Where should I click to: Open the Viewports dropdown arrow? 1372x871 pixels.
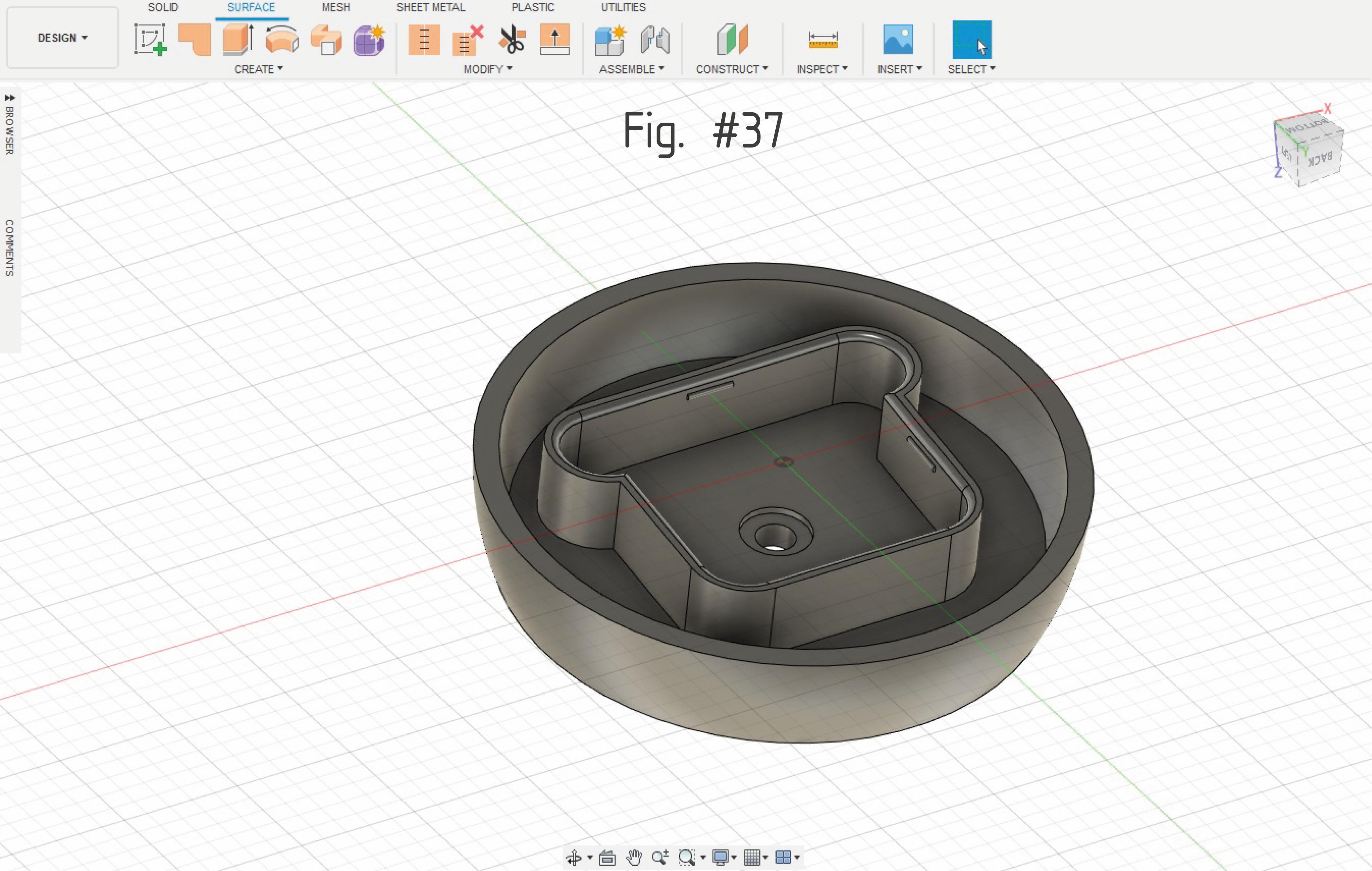pyautogui.click(x=797, y=857)
